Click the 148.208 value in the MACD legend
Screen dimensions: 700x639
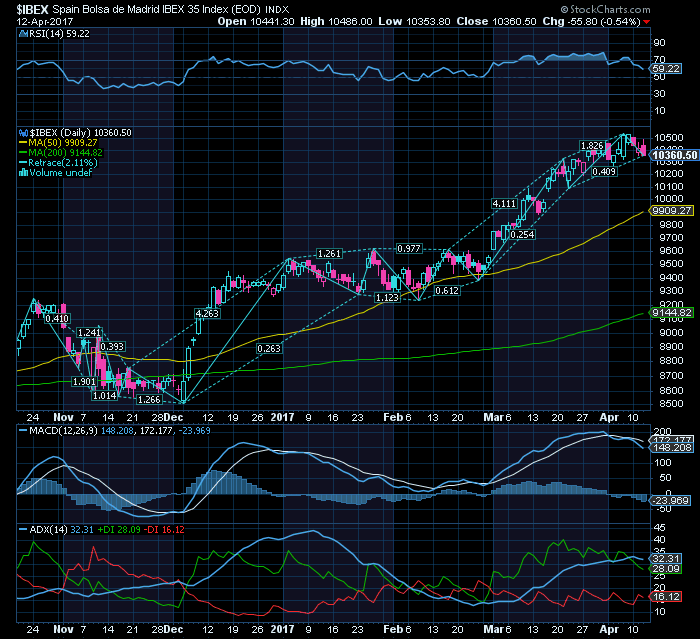117,431
